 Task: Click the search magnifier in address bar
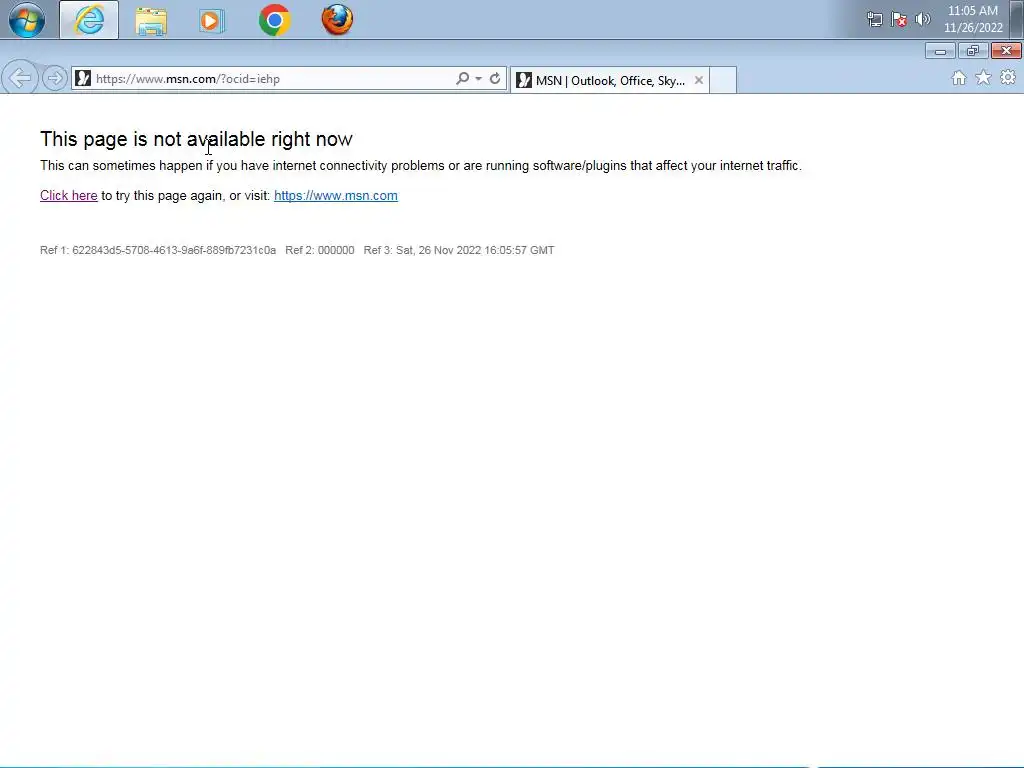[x=462, y=78]
